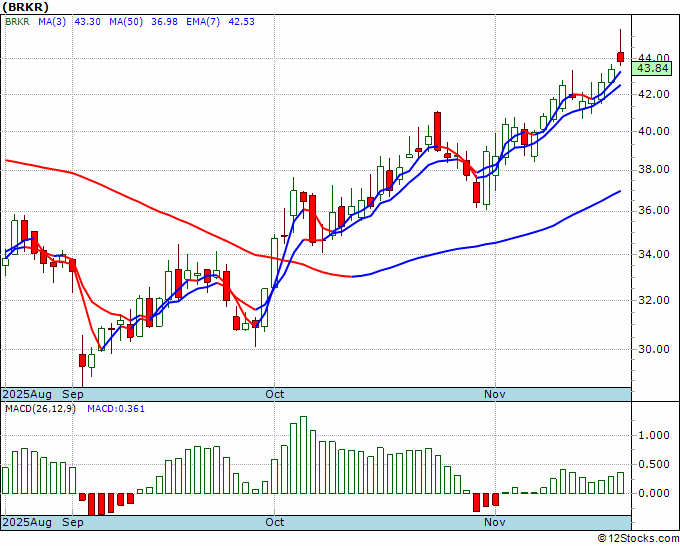Viewport: 680px width, 546px height.
Task: Open the 12Stocks.com copyright link
Action: coord(638,539)
